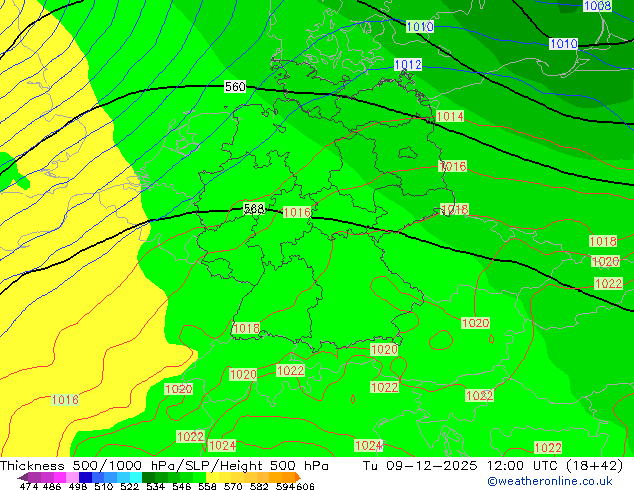
Task: Click the 594 legend value
Action: [285, 486]
